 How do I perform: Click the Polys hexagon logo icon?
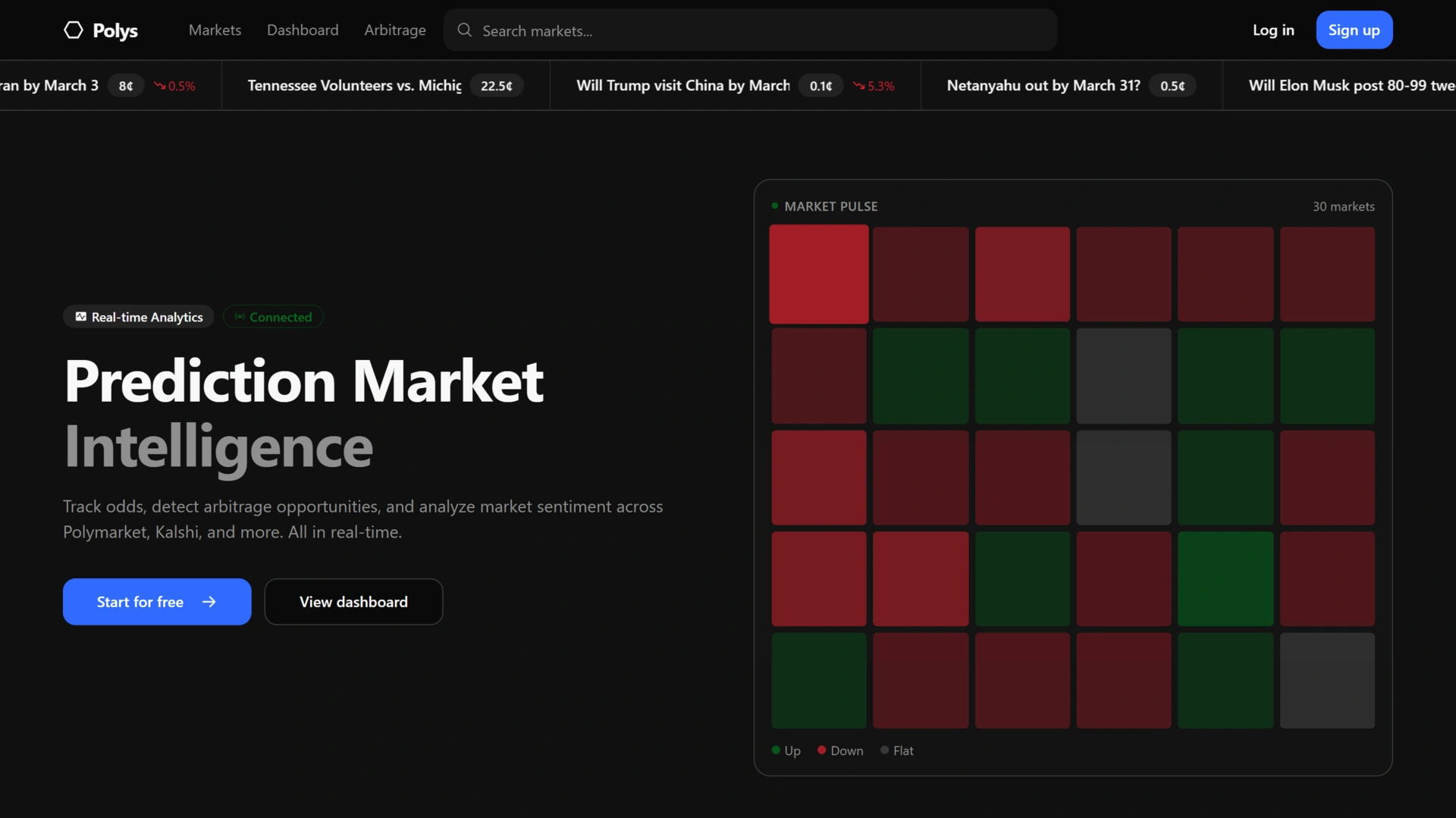coord(74,30)
